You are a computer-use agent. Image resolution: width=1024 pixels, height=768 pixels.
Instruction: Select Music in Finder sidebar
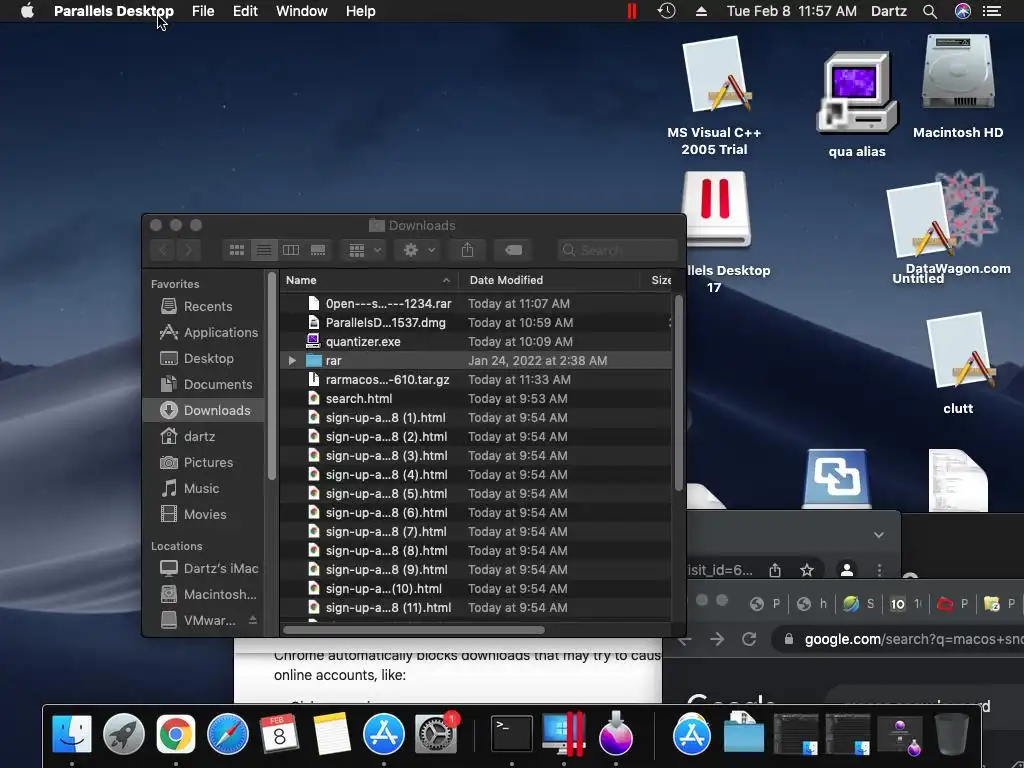tap(202, 488)
